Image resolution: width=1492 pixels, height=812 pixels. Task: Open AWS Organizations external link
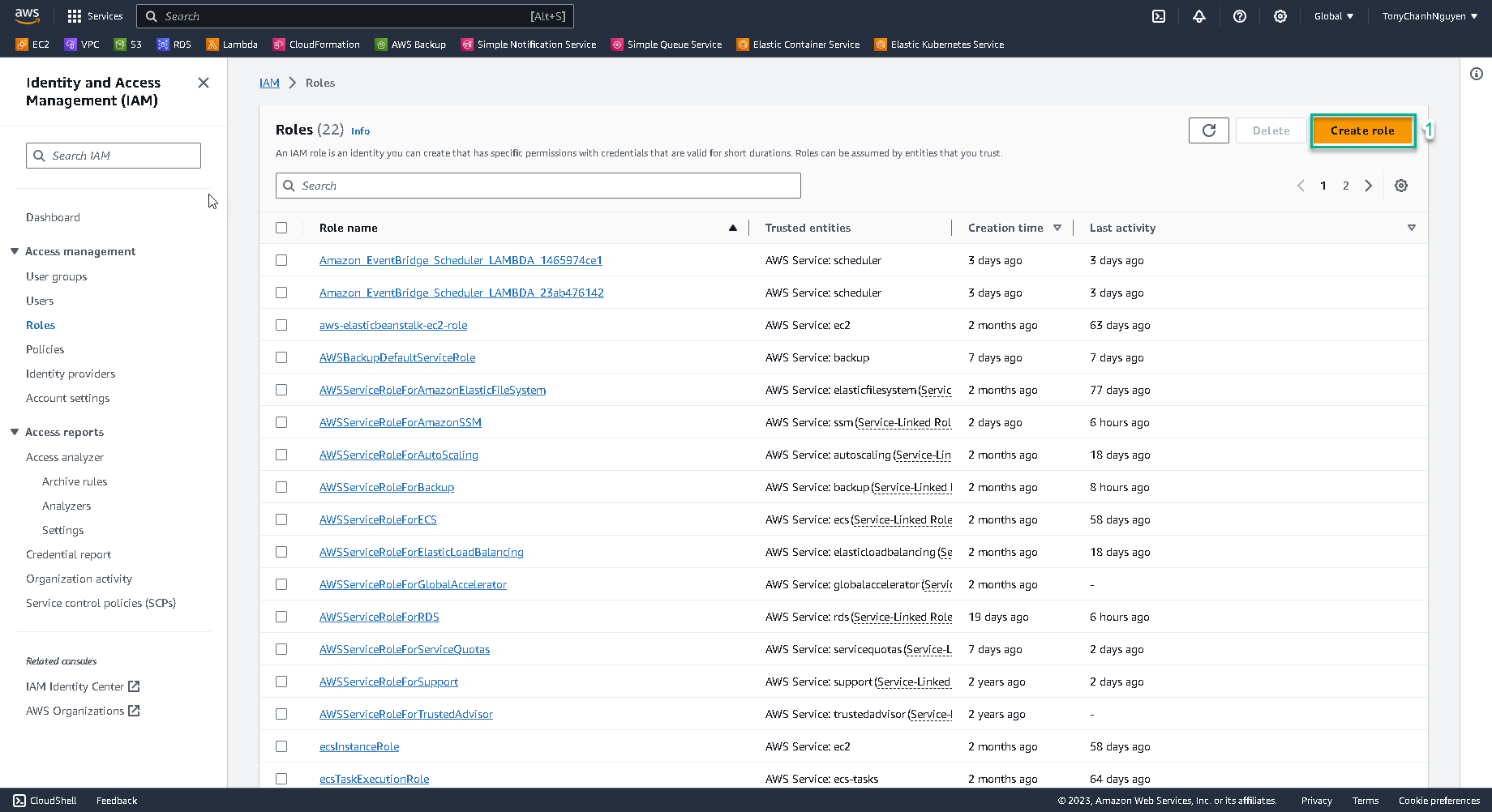[83, 711]
